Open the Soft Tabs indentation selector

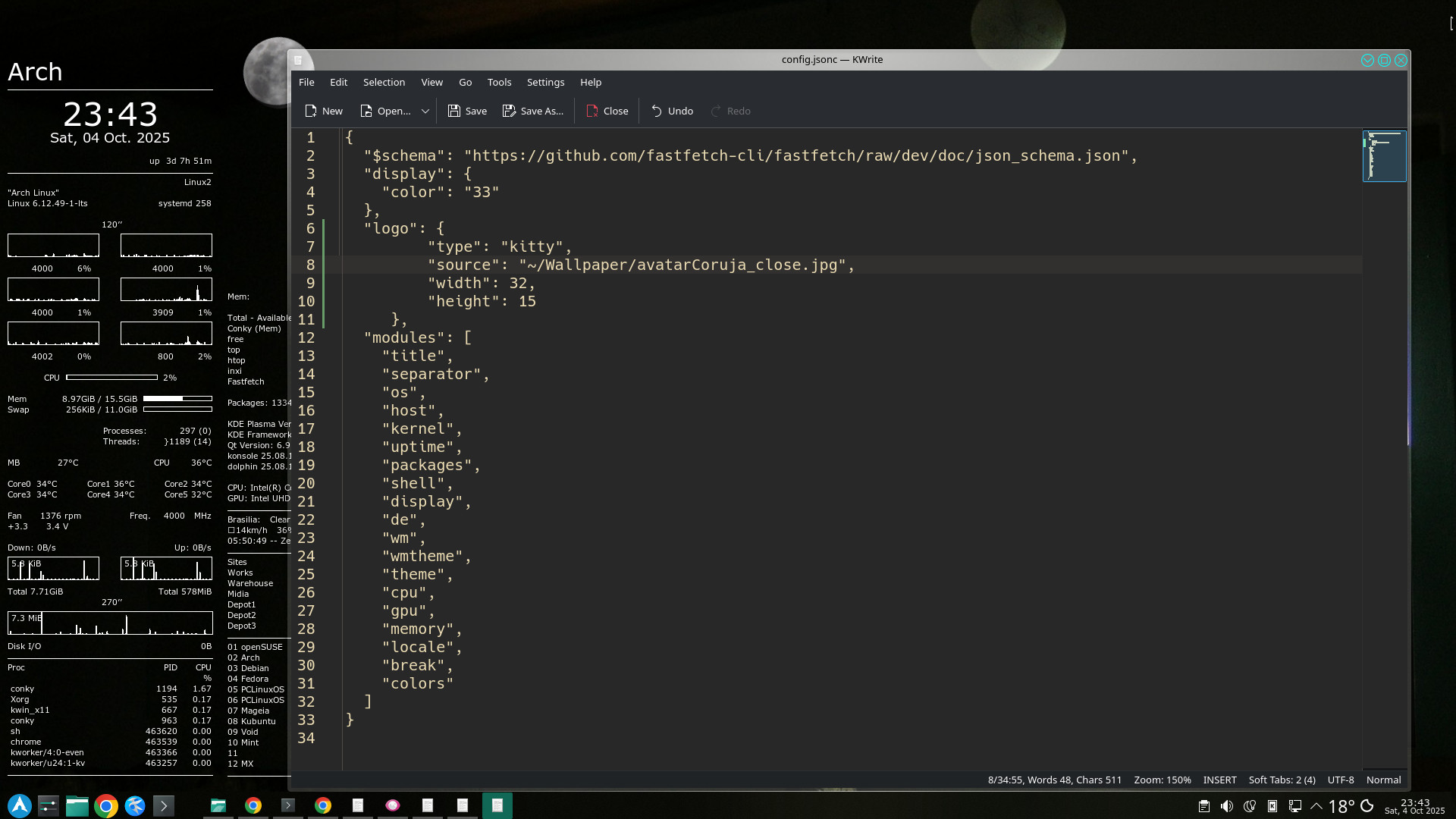click(x=1282, y=780)
